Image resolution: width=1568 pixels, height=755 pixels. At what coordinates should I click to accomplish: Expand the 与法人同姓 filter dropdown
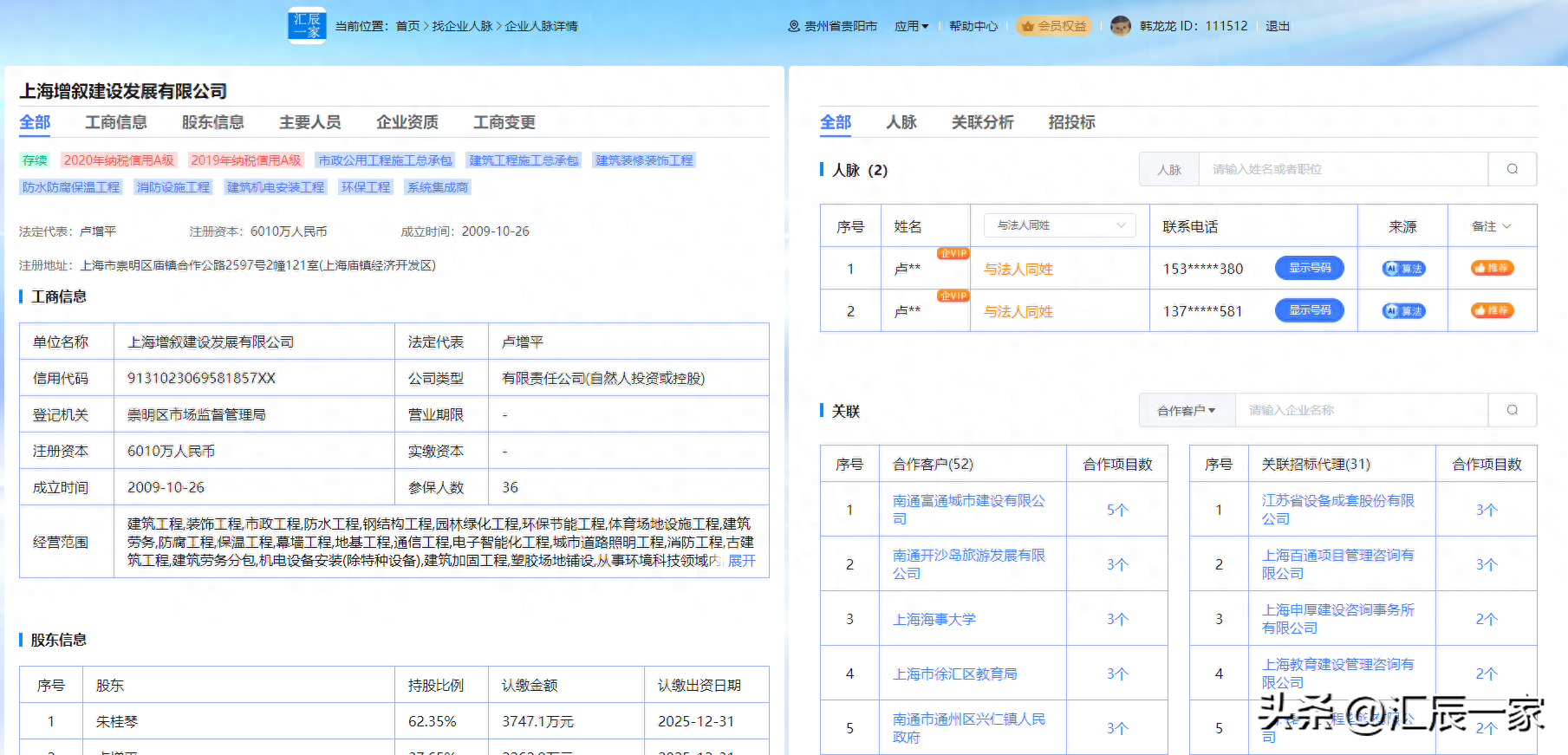click(x=1060, y=225)
